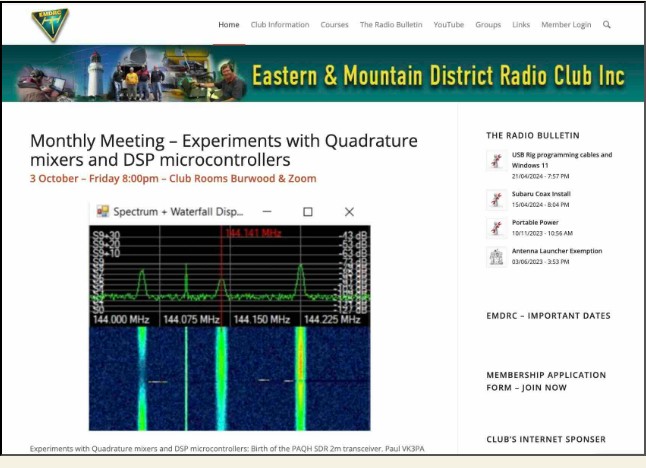
Task: Go to the YouTube menu link
Action: pyautogui.click(x=448, y=24)
